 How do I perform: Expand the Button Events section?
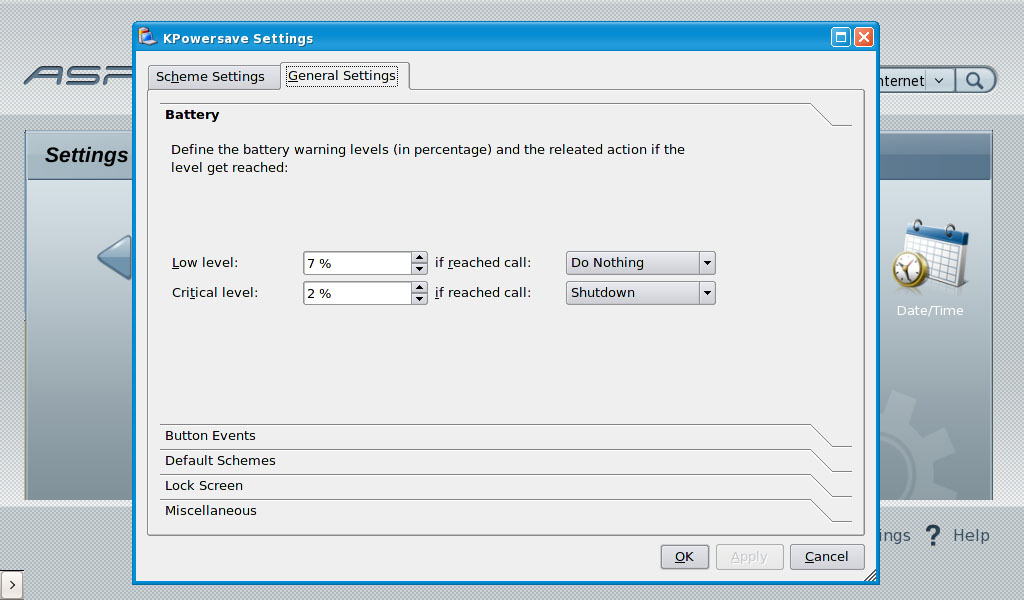click(505, 435)
